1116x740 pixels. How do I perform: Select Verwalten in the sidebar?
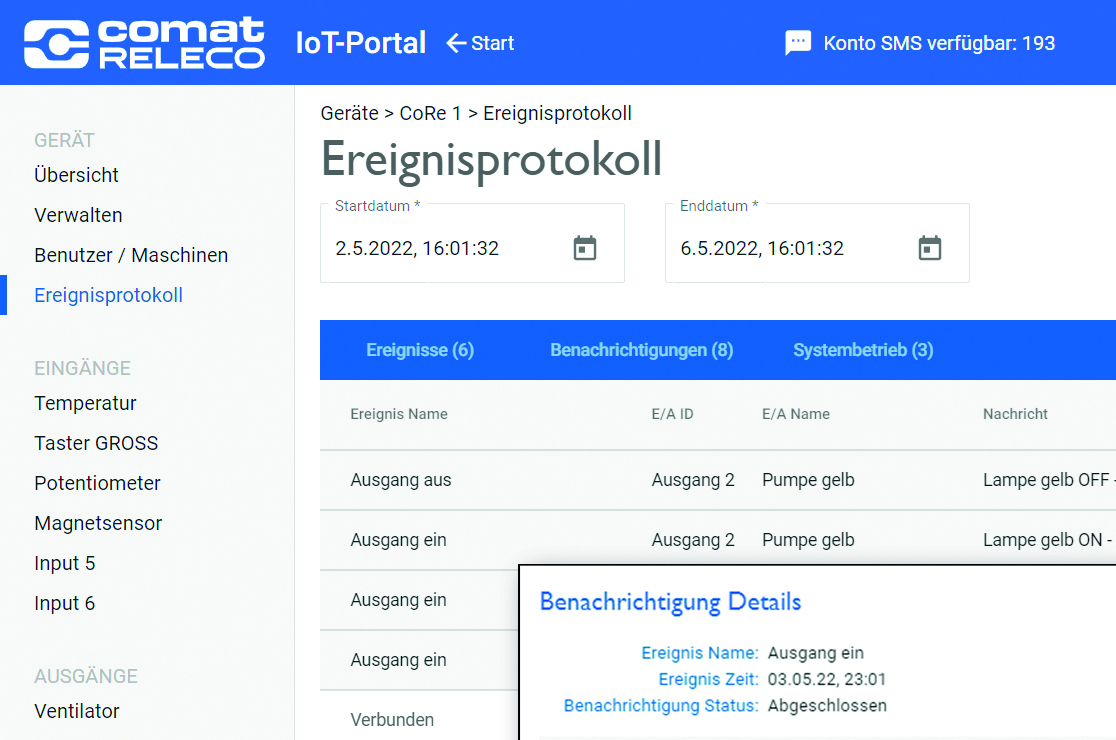pyautogui.click(x=78, y=215)
